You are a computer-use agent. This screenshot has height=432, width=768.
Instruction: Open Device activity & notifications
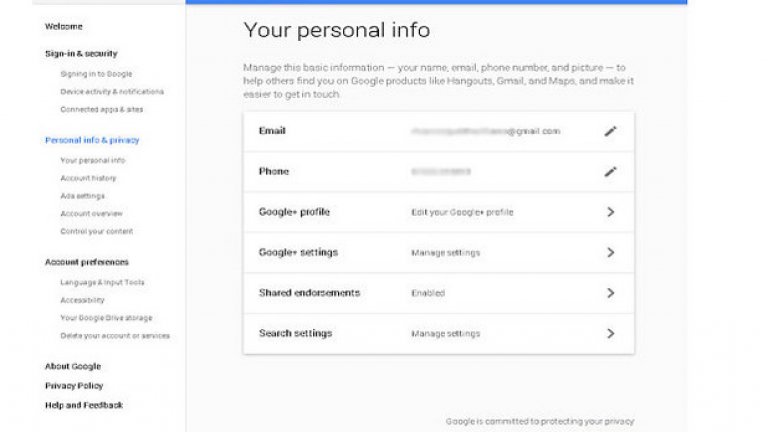[112, 91]
